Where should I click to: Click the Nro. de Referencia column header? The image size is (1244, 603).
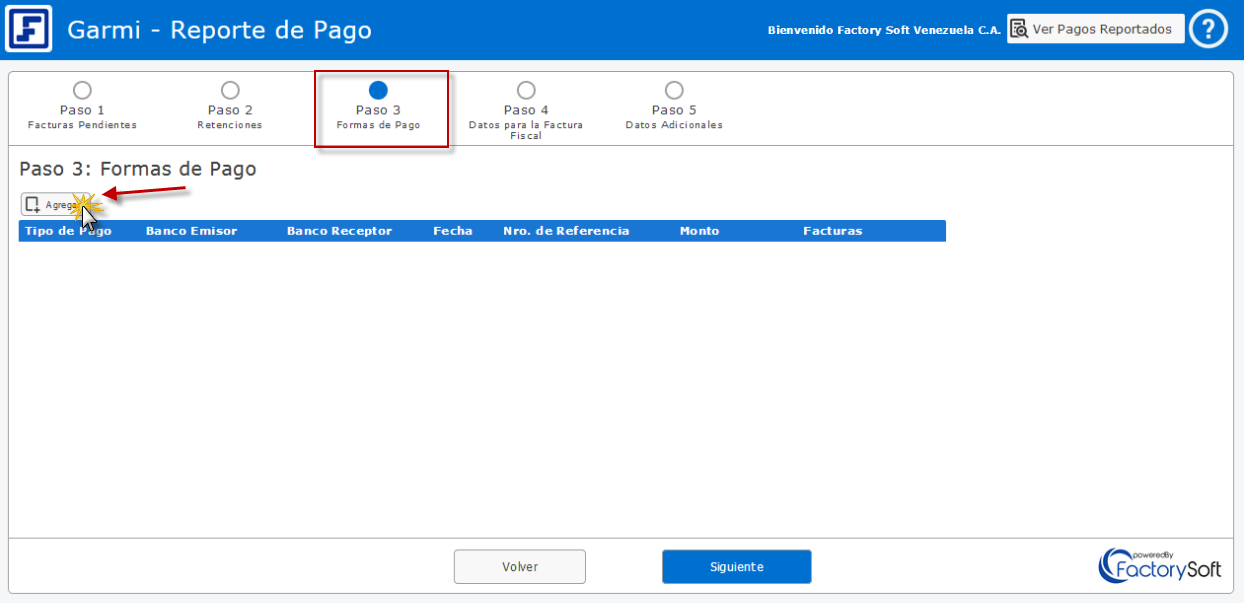pos(566,231)
